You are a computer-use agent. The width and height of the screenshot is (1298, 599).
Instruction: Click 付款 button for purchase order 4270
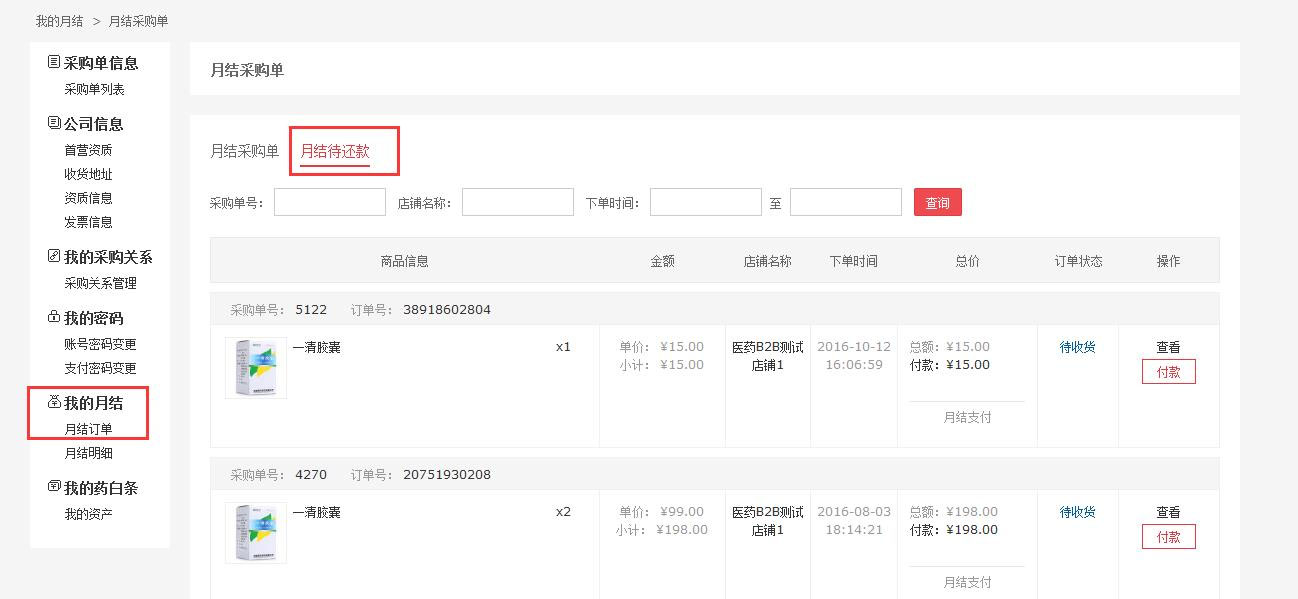click(1168, 537)
